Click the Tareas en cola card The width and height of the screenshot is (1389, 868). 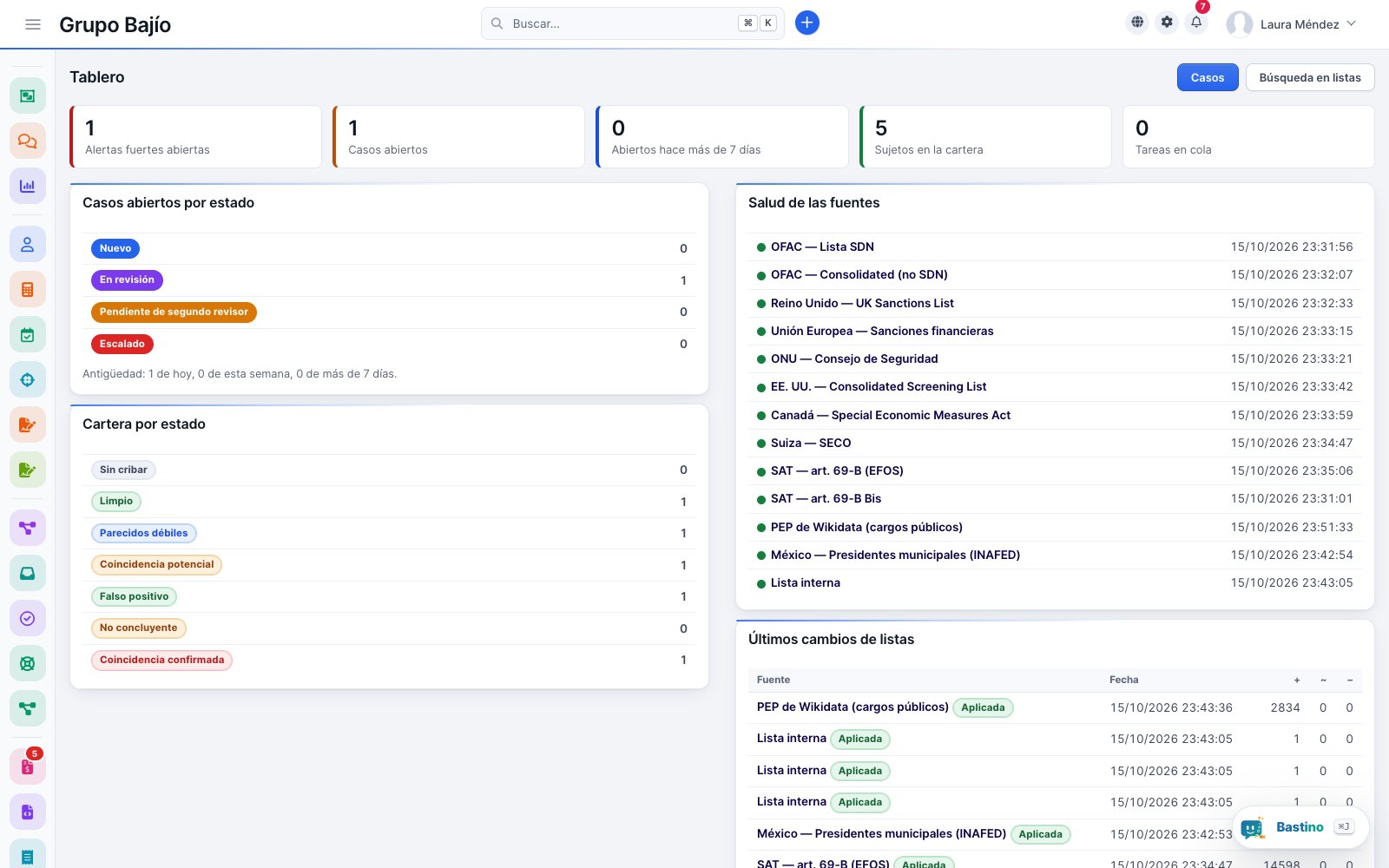(1248, 136)
